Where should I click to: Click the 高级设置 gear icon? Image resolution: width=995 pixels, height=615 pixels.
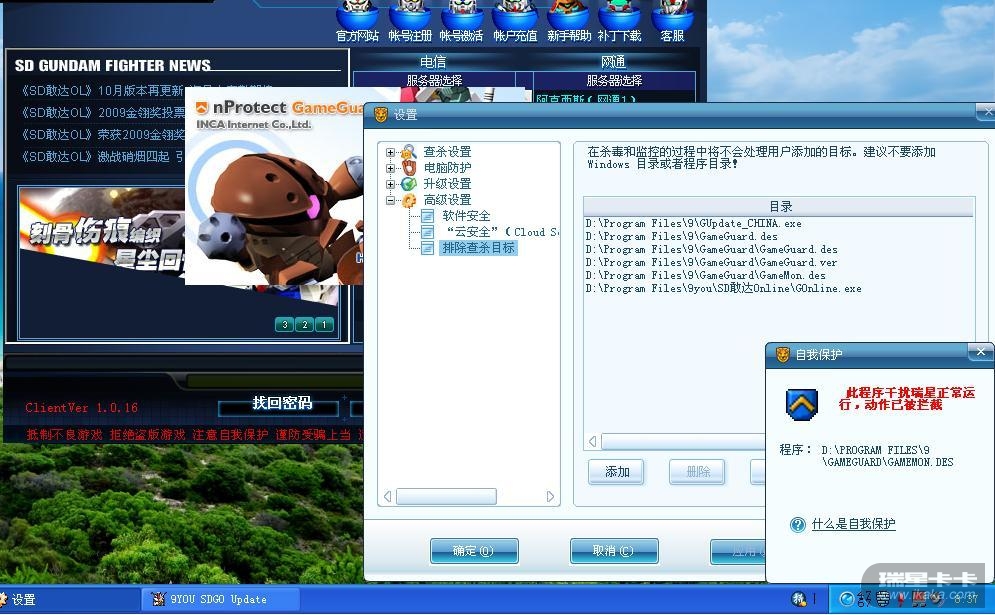tap(409, 200)
